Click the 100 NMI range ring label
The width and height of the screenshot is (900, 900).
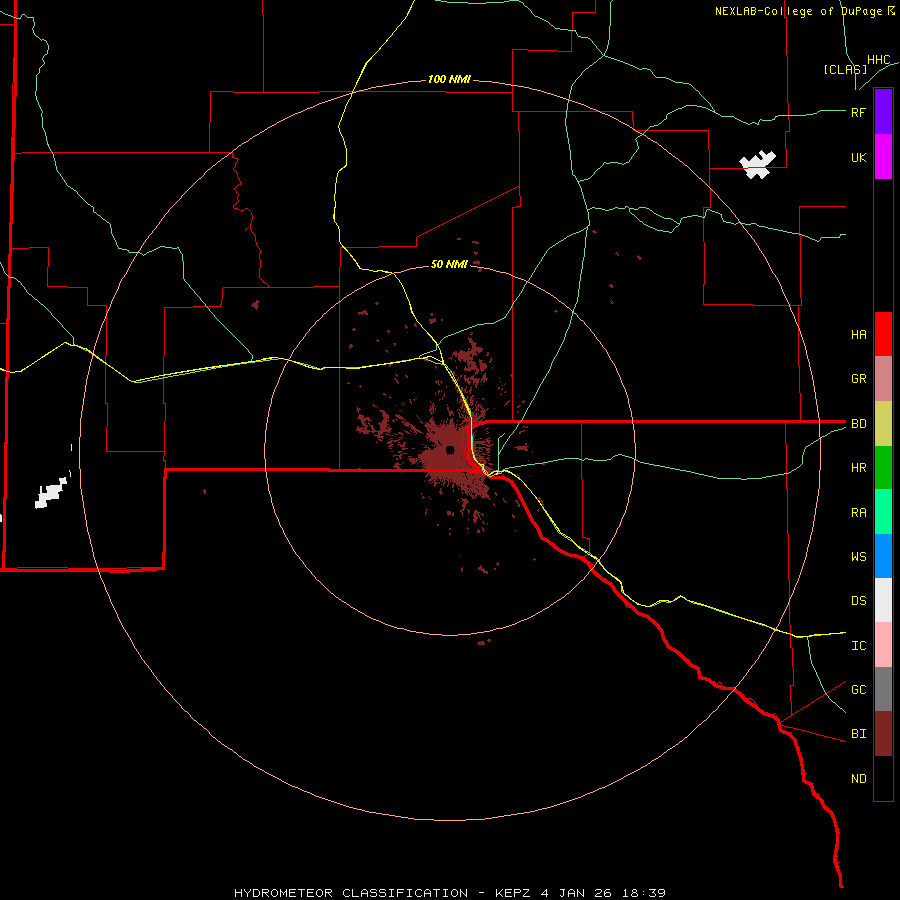(x=449, y=79)
